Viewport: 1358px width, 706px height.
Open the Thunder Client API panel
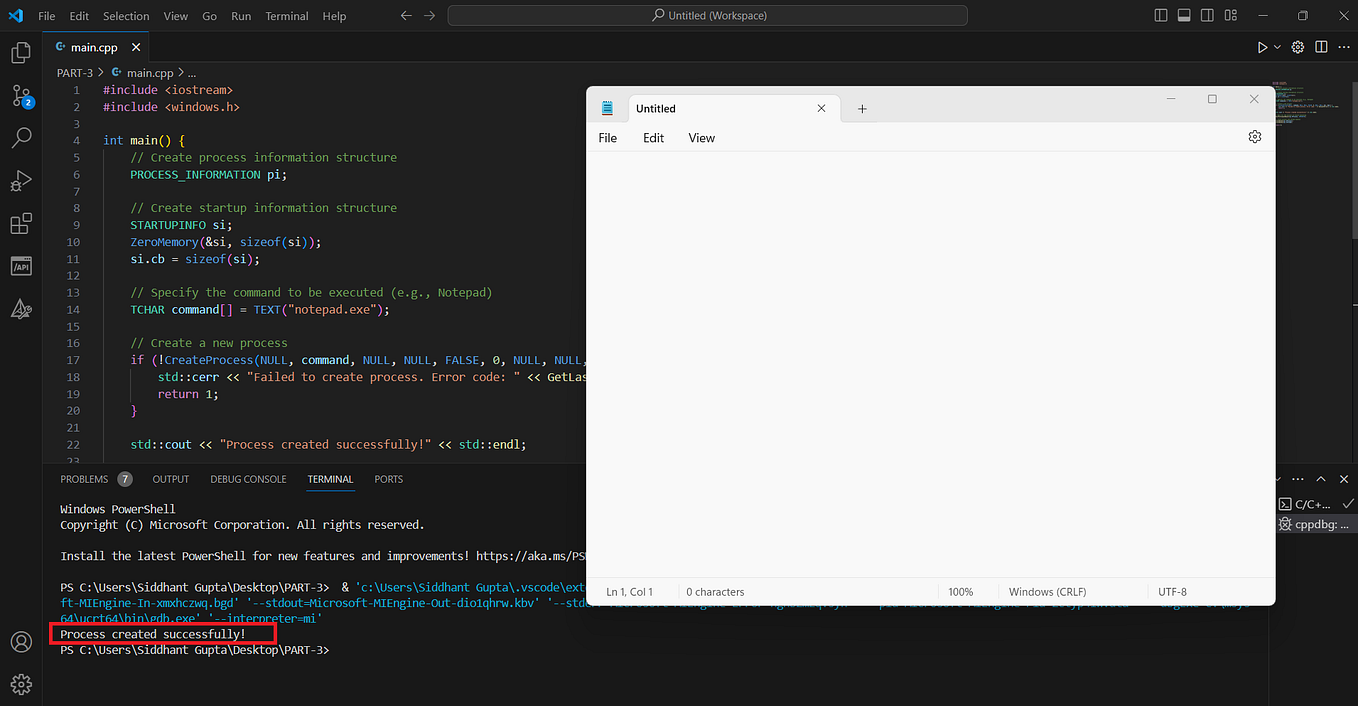21,265
